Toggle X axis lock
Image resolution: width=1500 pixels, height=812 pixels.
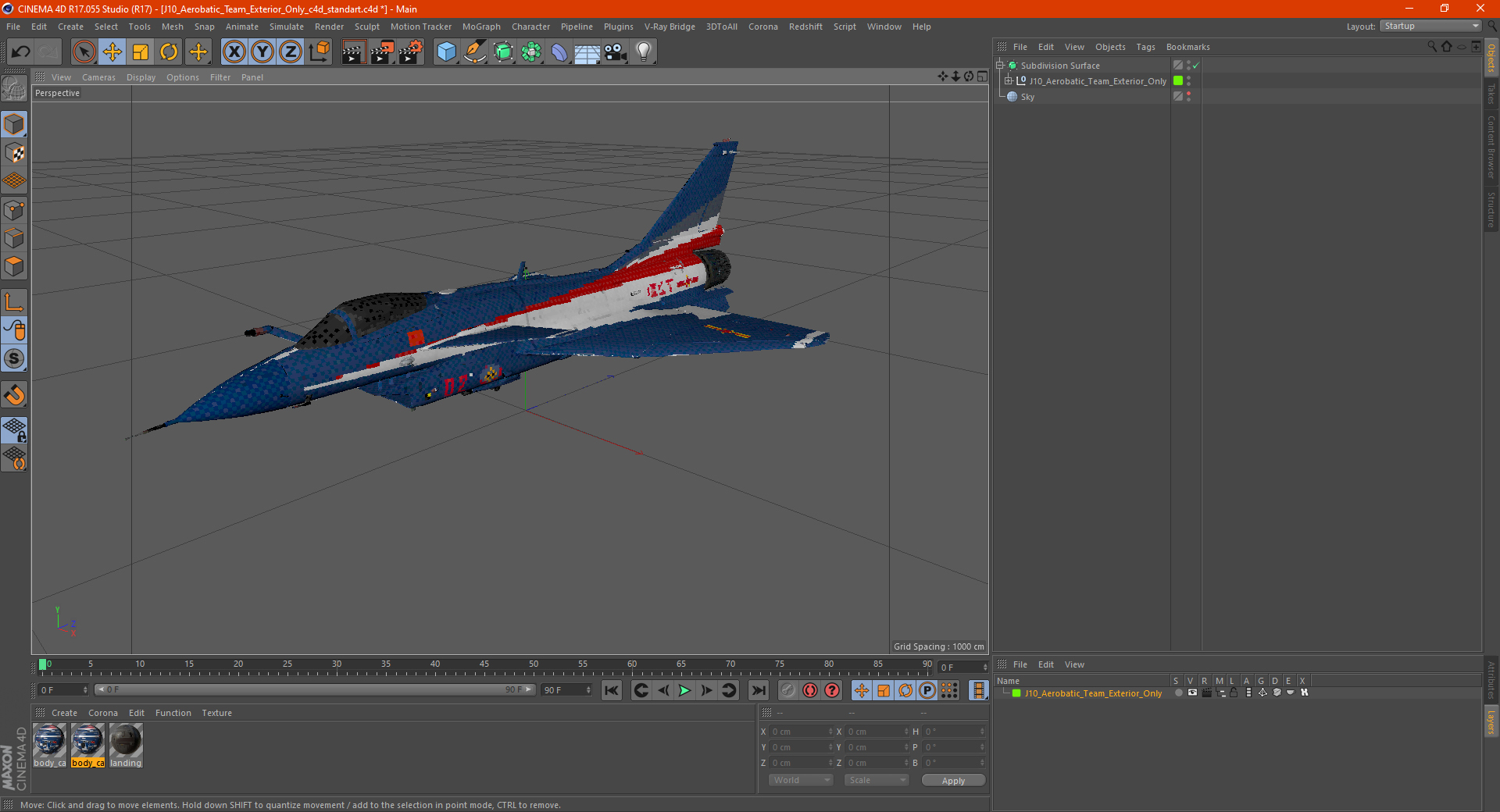[x=234, y=52]
